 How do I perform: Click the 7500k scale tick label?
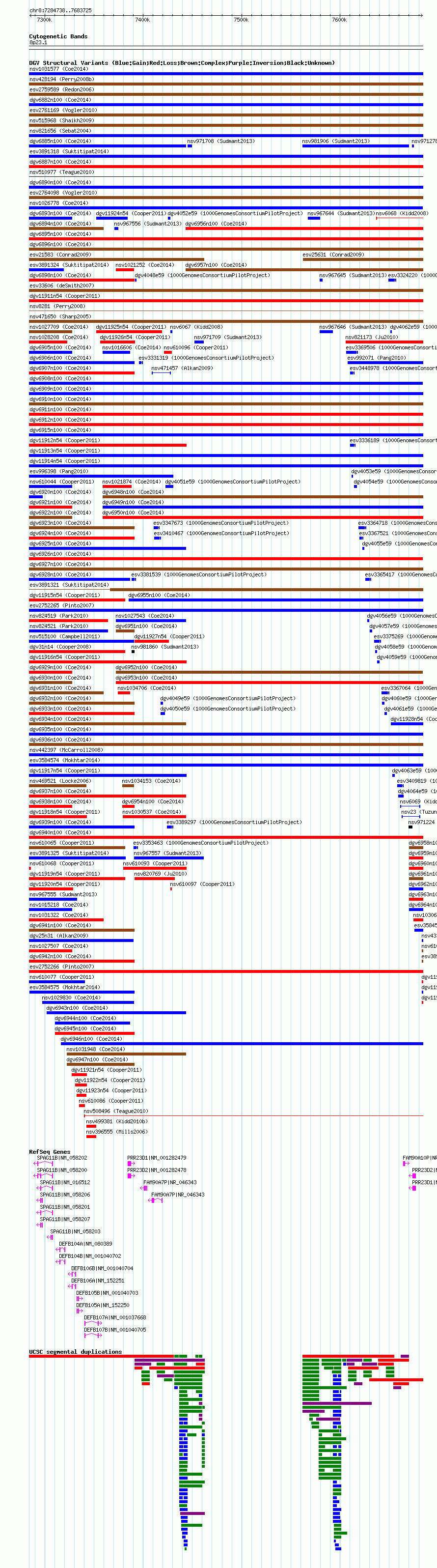[241, 20]
